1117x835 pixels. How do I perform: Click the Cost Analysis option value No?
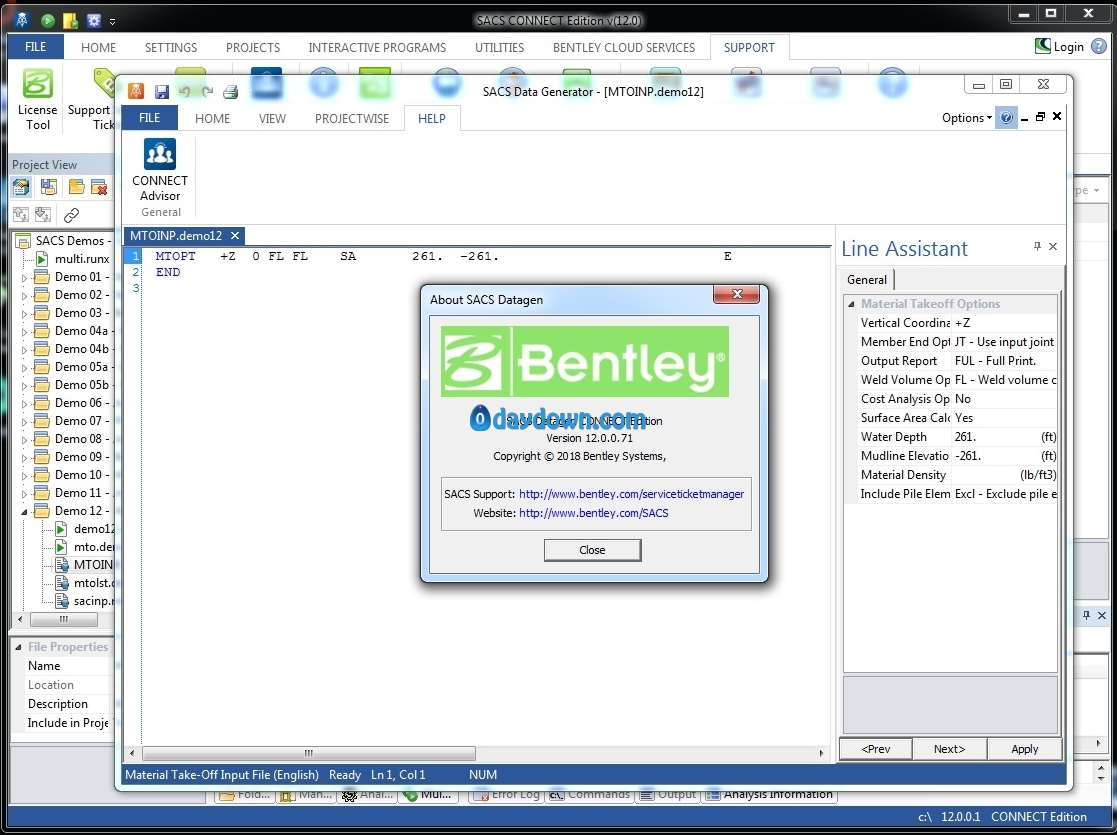pos(1004,399)
